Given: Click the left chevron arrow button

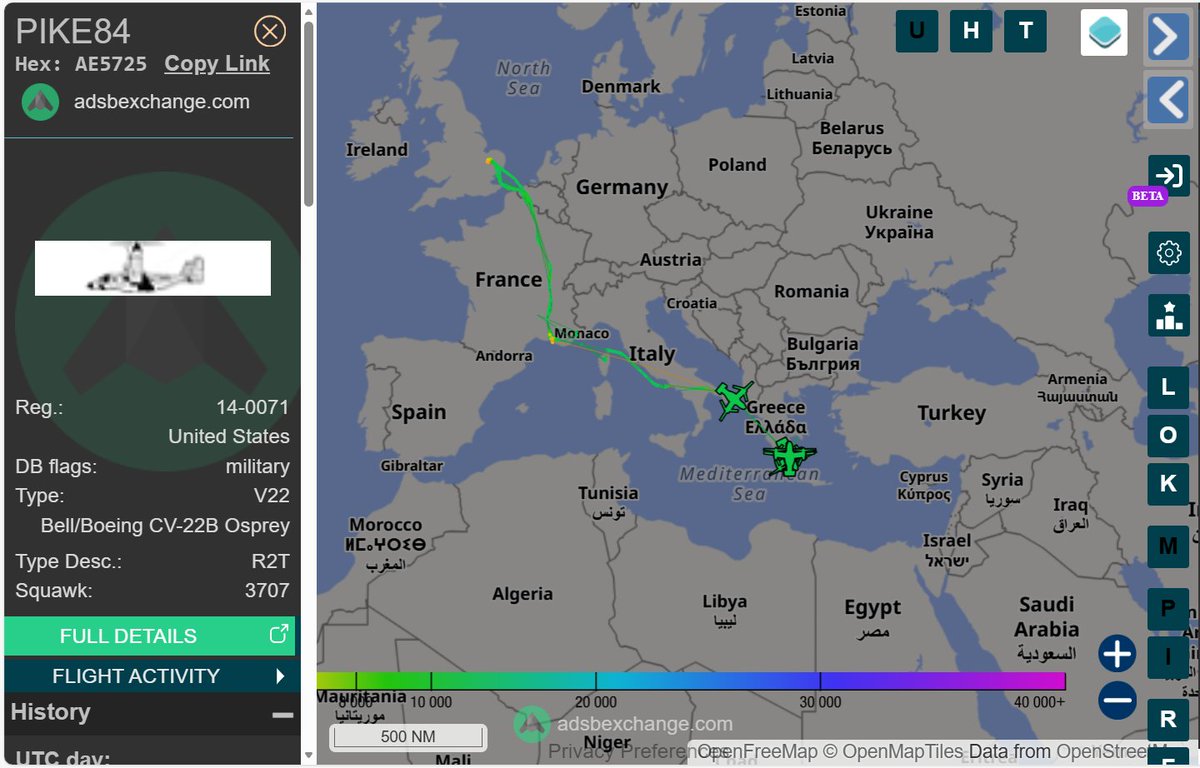Looking at the screenshot, I should tap(1166, 101).
